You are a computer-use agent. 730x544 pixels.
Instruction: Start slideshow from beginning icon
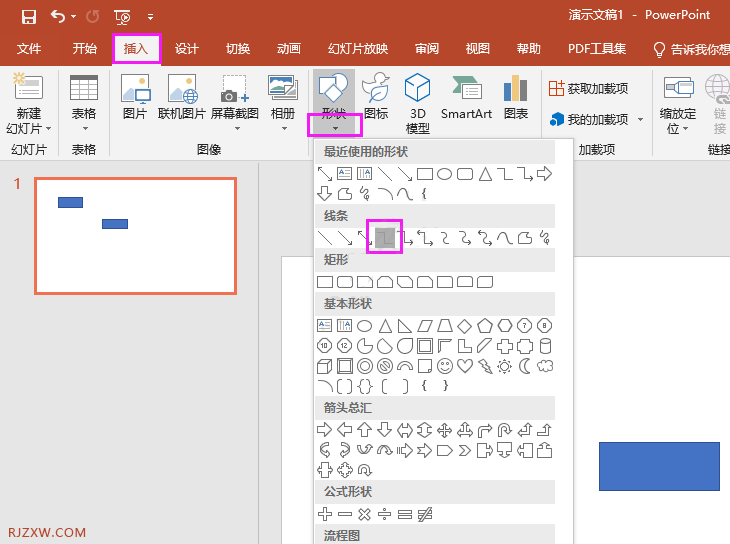(x=122, y=17)
